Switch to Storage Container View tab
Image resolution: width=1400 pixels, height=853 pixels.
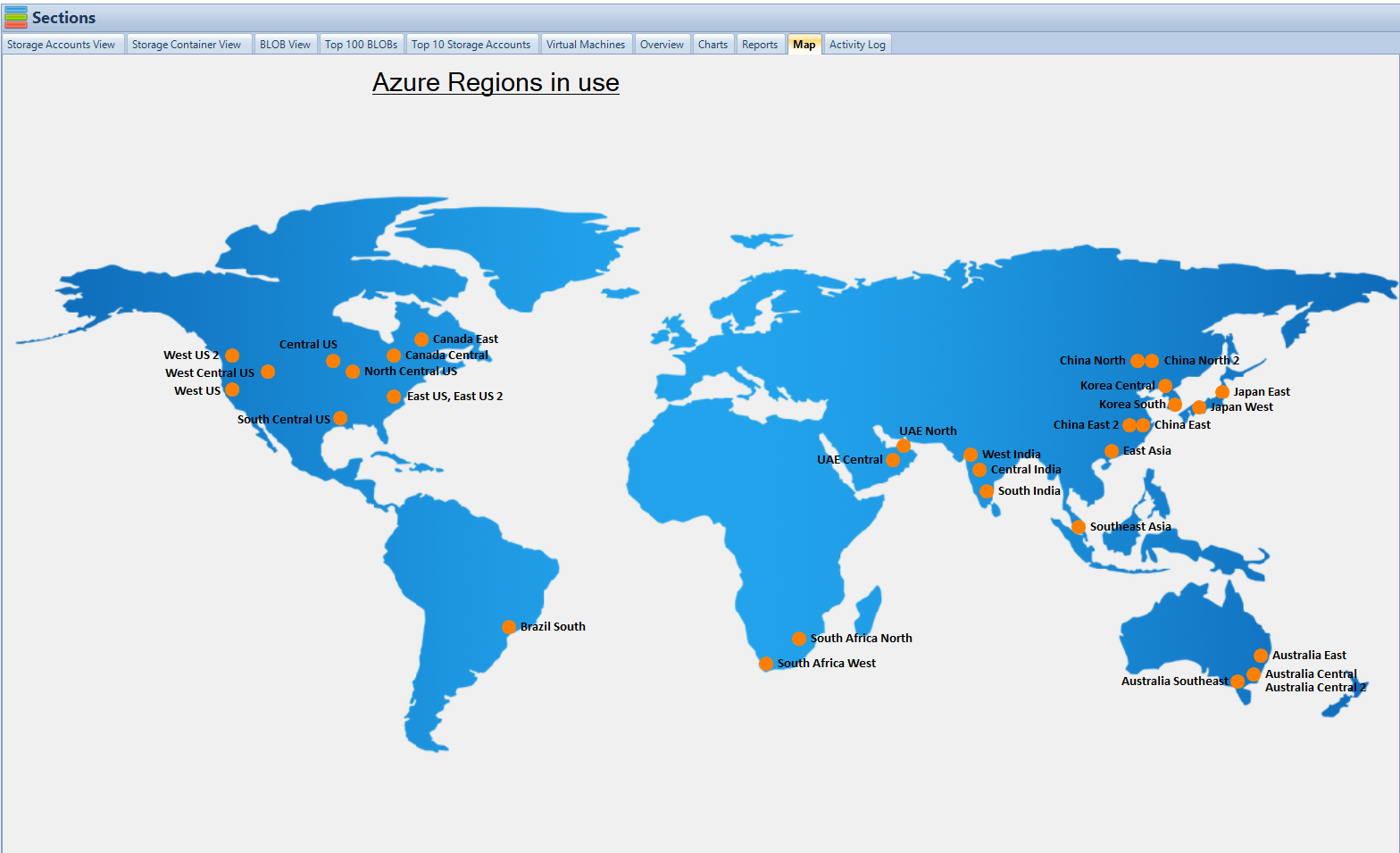(187, 45)
